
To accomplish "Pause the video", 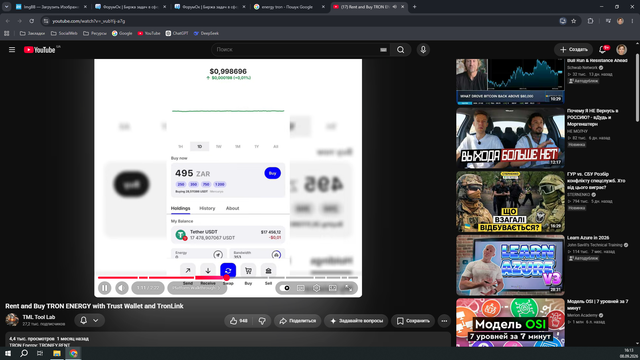I will [x=104, y=288].
